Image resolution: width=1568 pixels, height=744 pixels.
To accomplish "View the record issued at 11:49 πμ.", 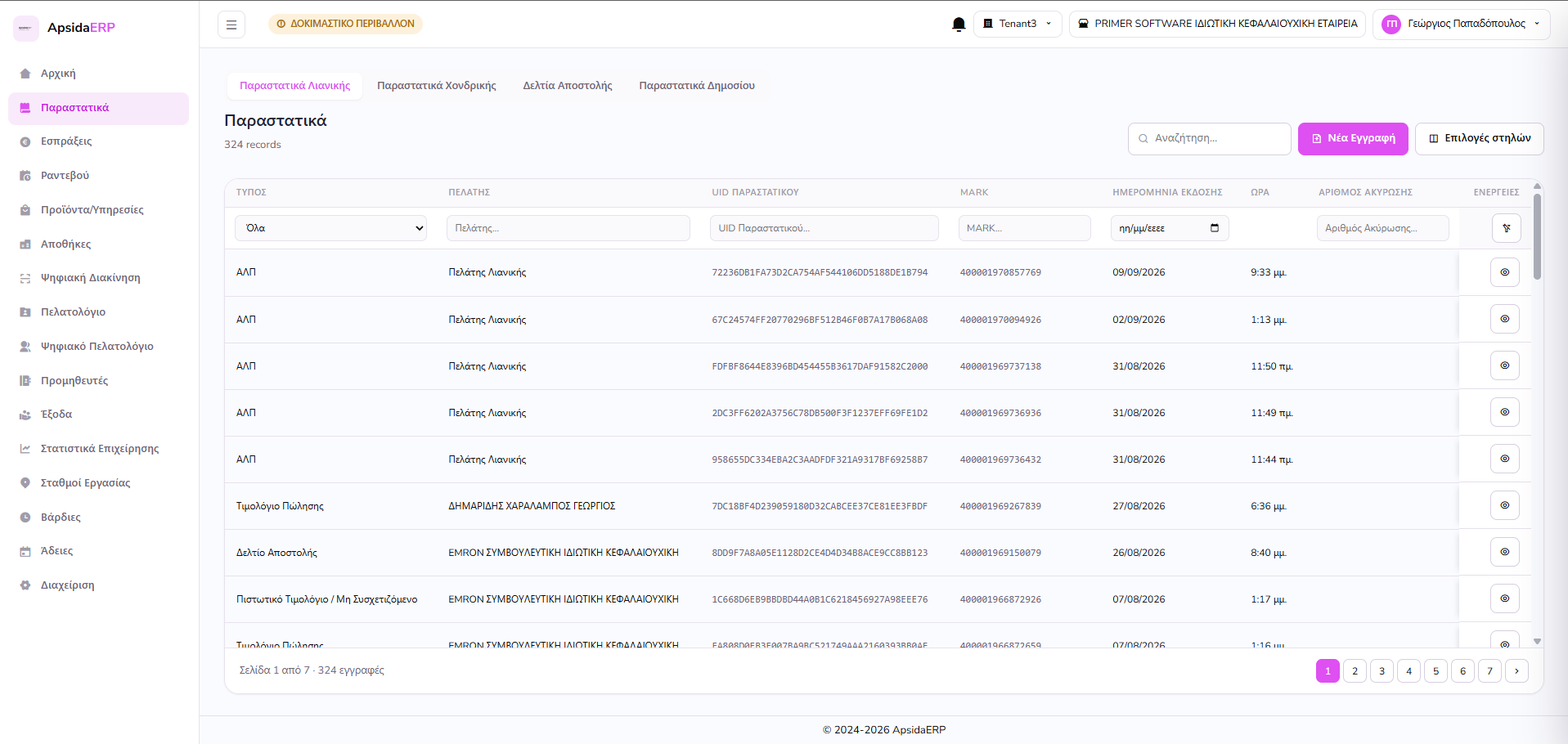I will coord(1504,412).
